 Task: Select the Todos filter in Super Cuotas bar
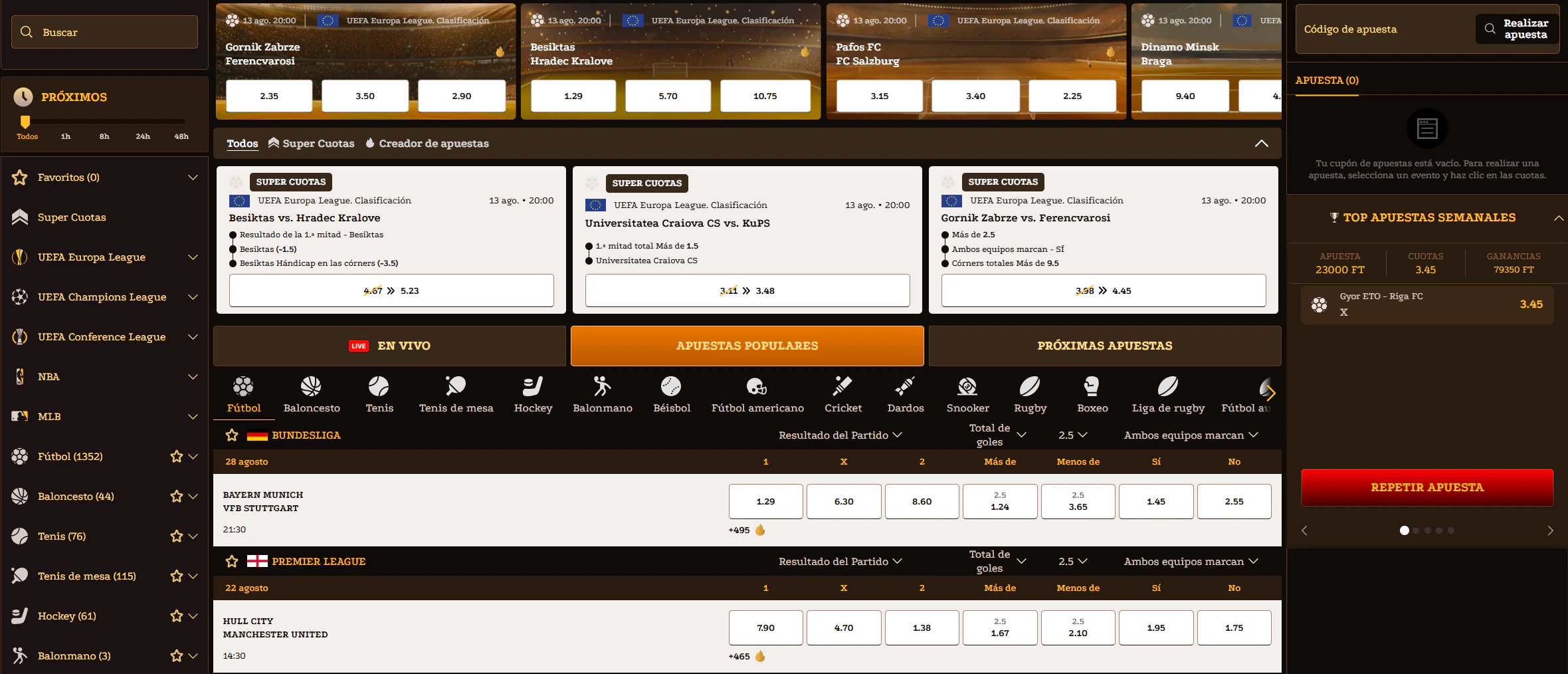pyautogui.click(x=243, y=144)
